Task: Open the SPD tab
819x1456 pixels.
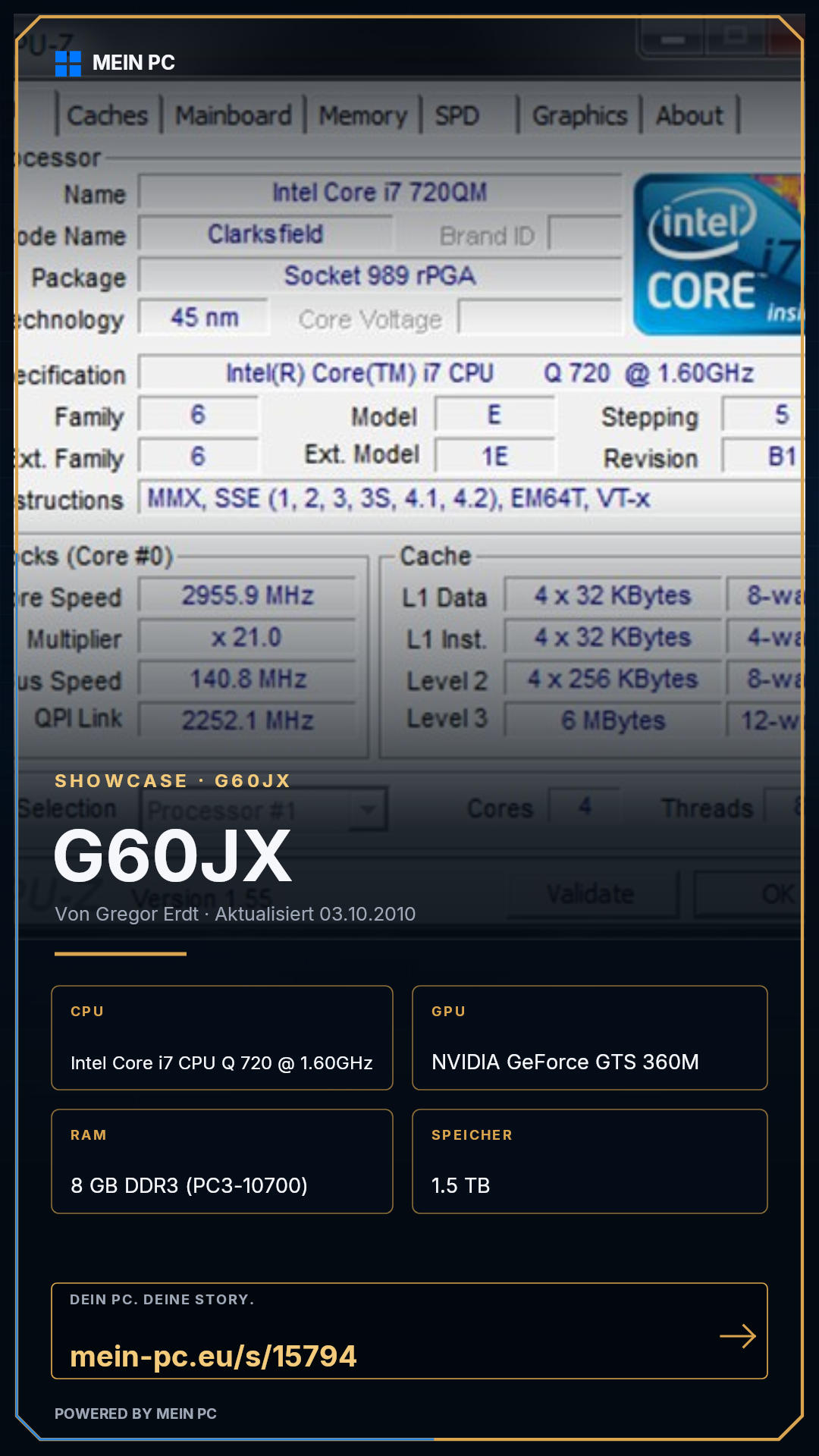Action: (x=457, y=115)
